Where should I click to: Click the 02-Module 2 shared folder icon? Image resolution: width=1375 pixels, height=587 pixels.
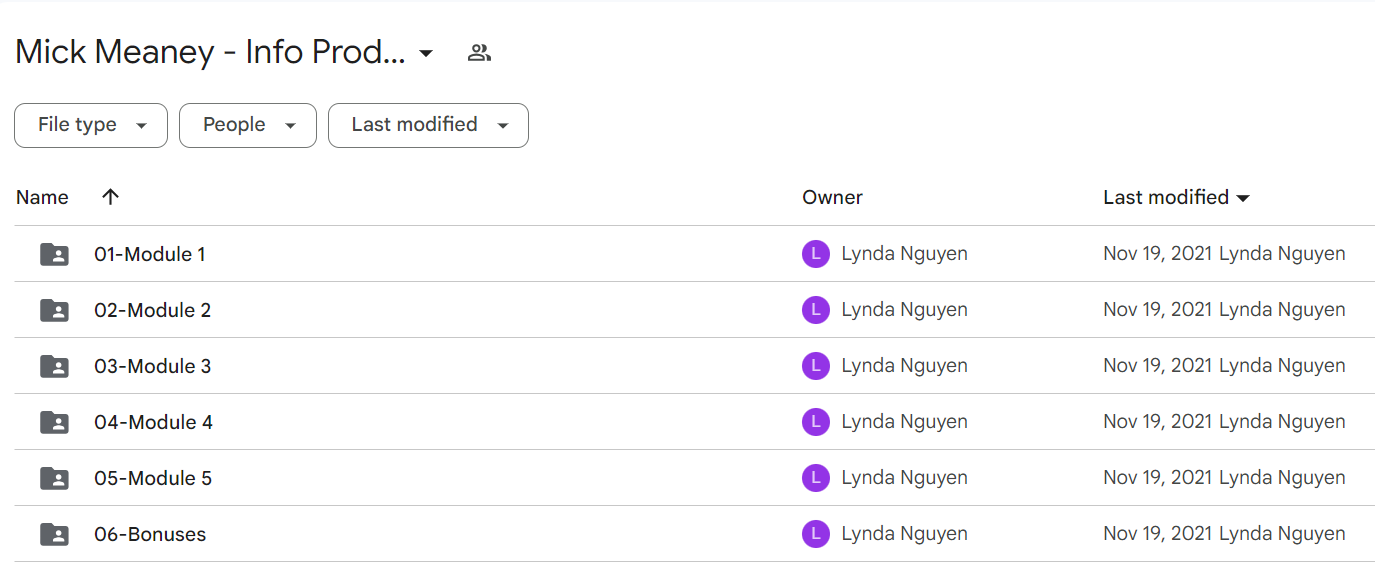[54, 310]
